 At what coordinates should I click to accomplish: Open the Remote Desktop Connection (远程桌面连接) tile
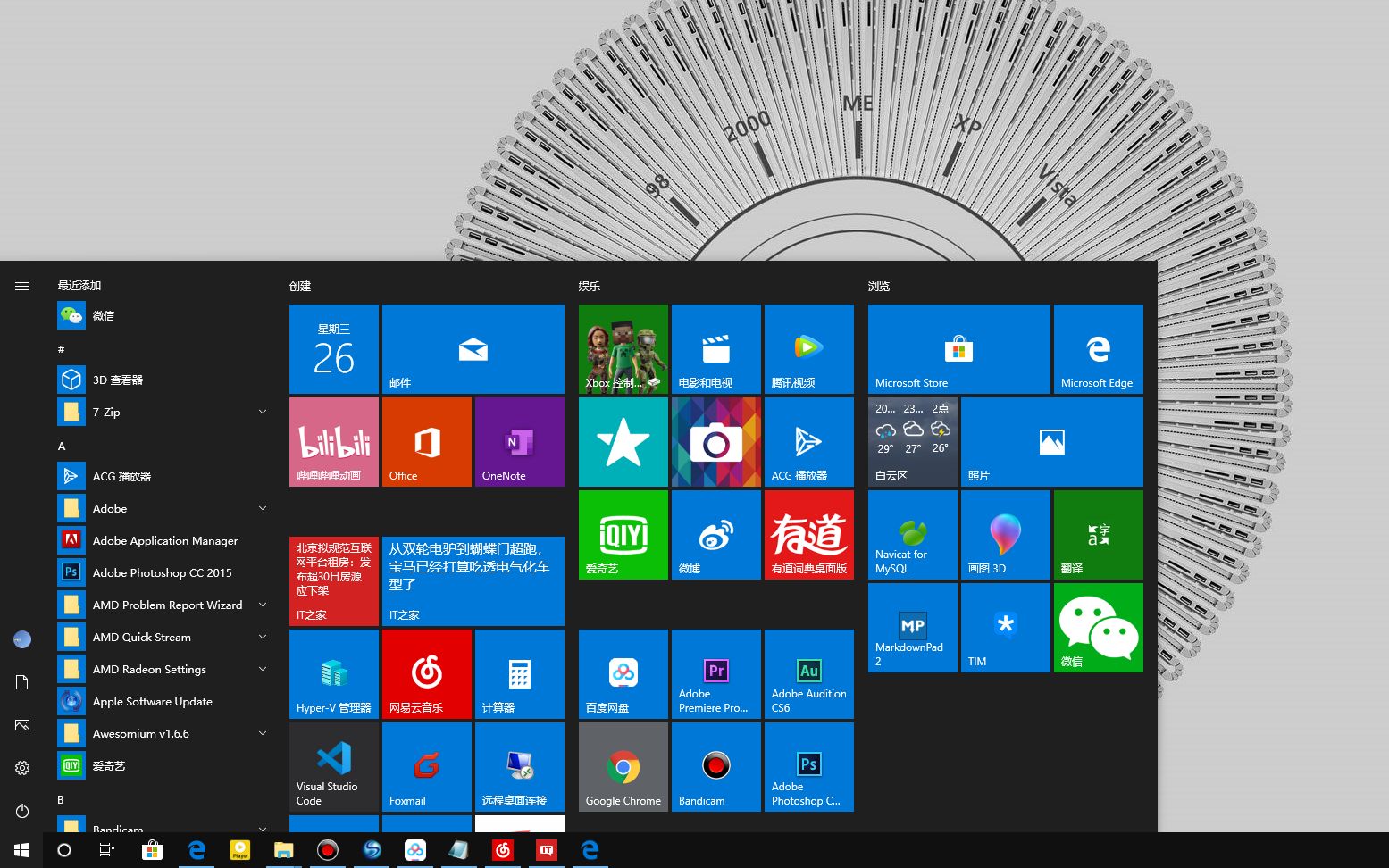click(520, 767)
